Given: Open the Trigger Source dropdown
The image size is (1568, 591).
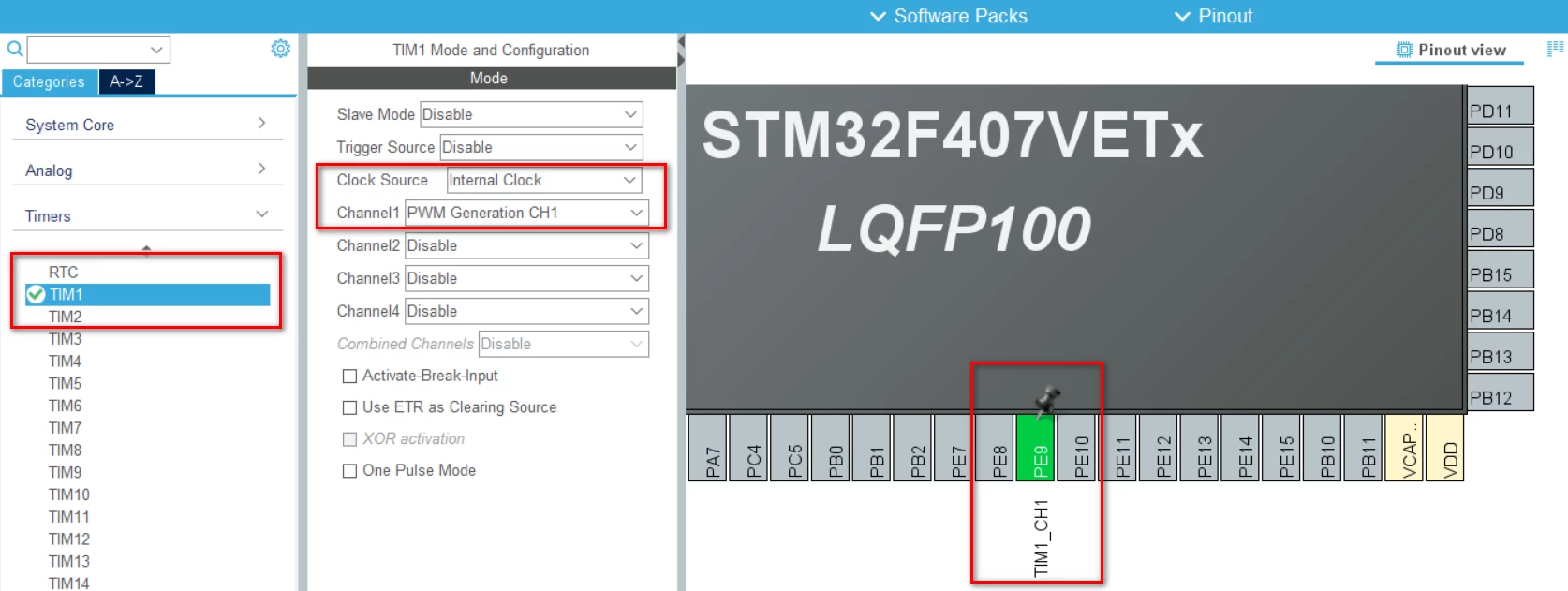Looking at the screenshot, I should (x=540, y=147).
